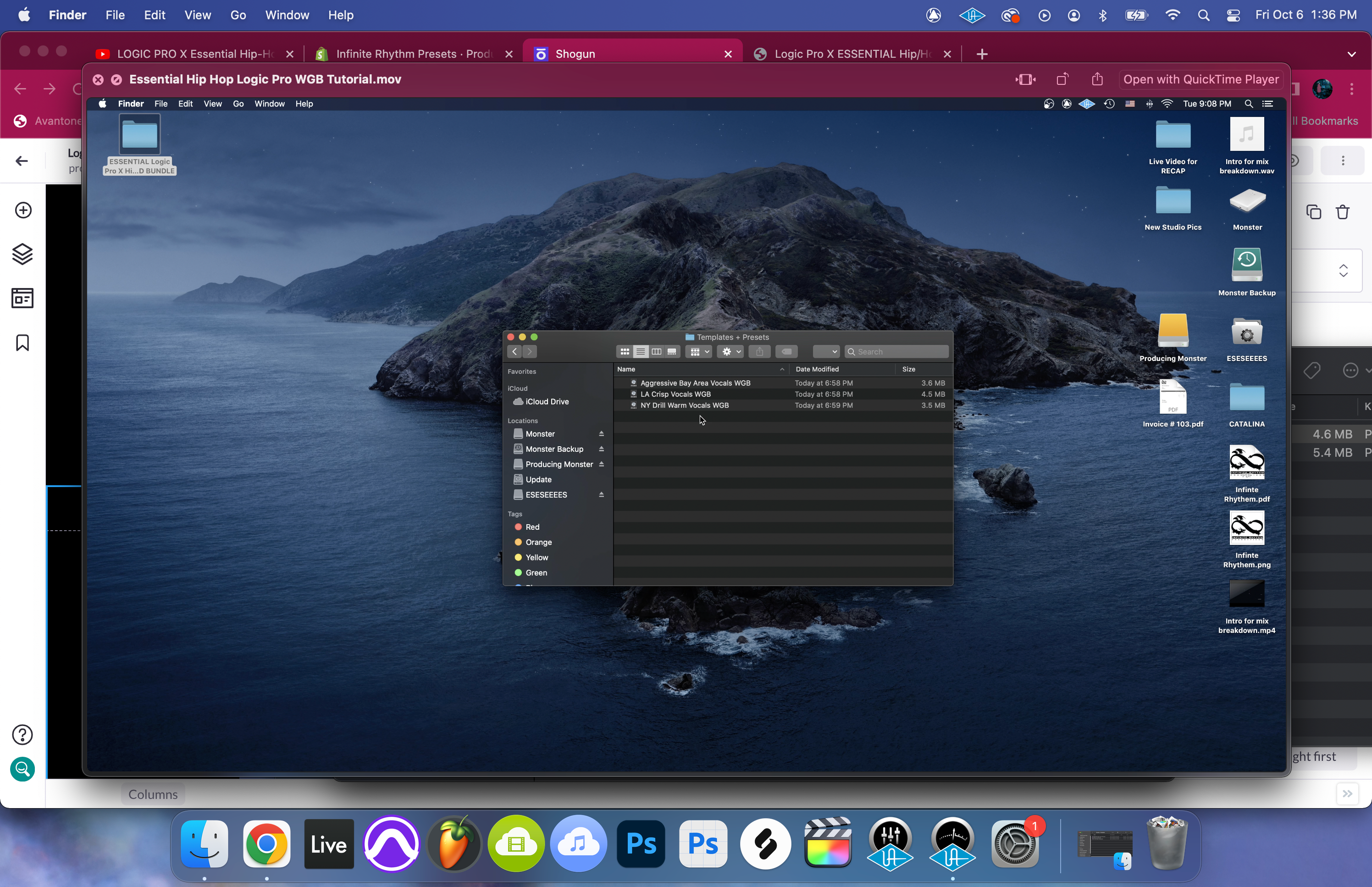Click the Quick Look share icon
This screenshot has width=1372, height=887.
[1097, 79]
